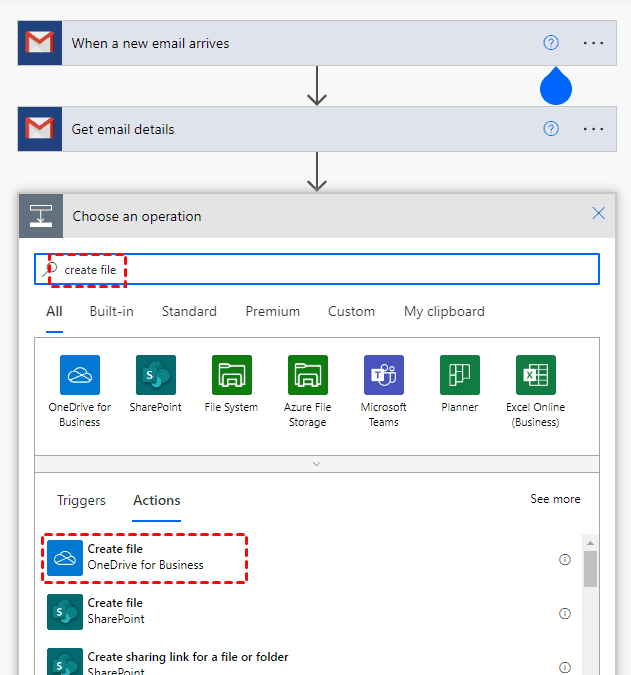Switch to the Built-in tab
This screenshot has height=675, width=631.
click(111, 311)
